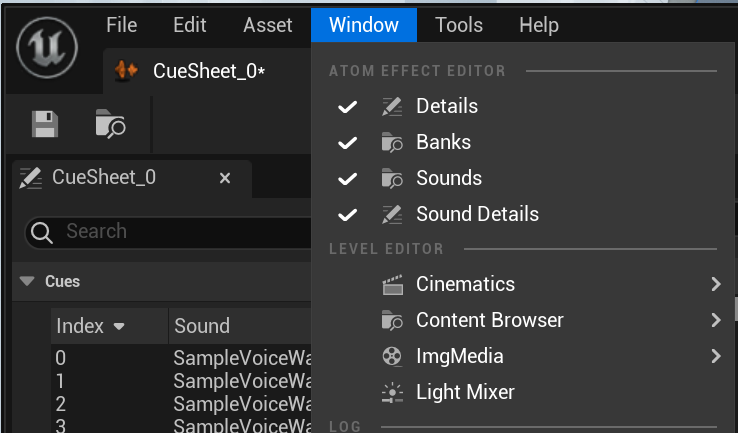
Task: Click the Index column sort arrow
Action: pyautogui.click(x=119, y=326)
